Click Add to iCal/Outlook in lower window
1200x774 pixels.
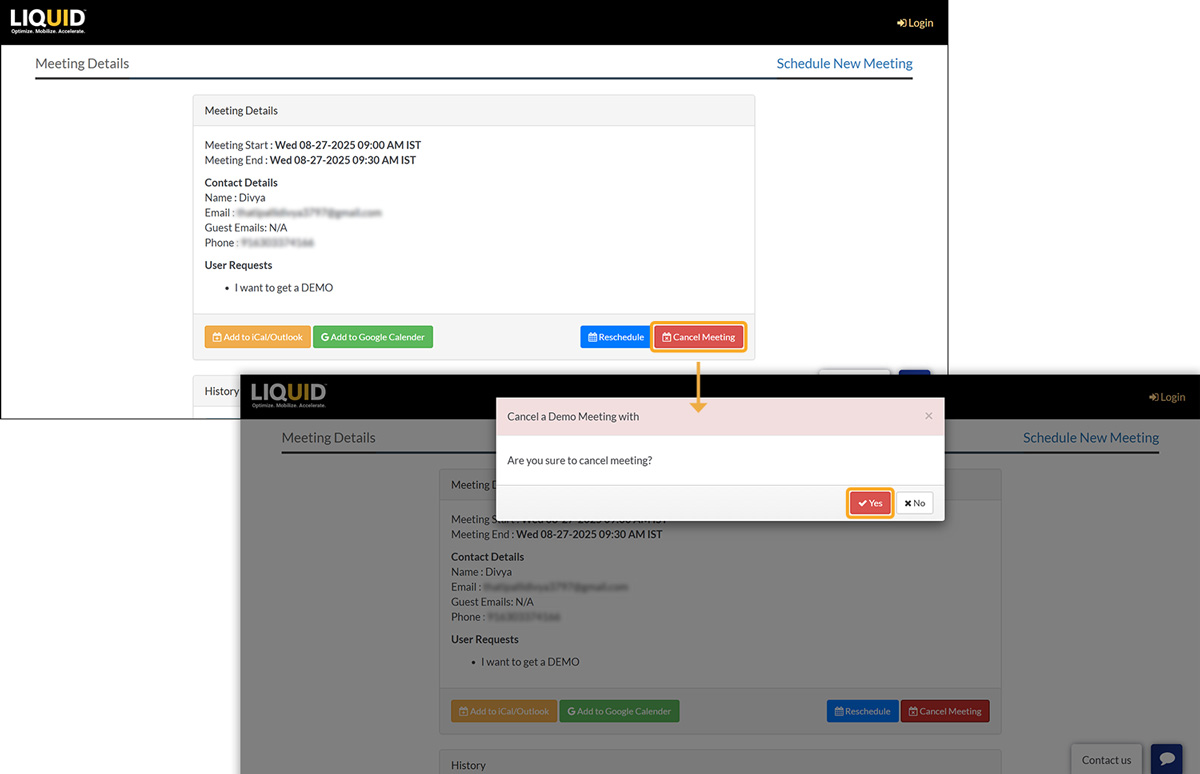click(x=504, y=711)
